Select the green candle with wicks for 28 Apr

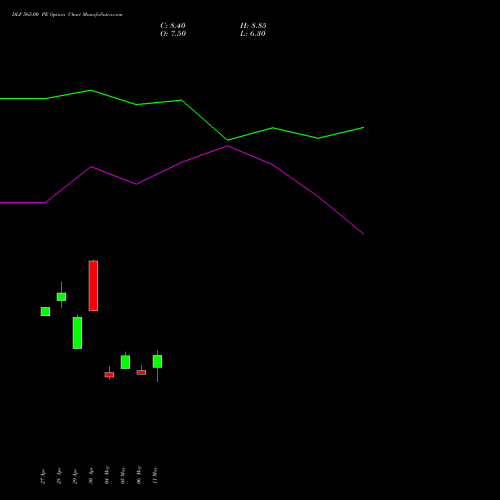pos(61,296)
